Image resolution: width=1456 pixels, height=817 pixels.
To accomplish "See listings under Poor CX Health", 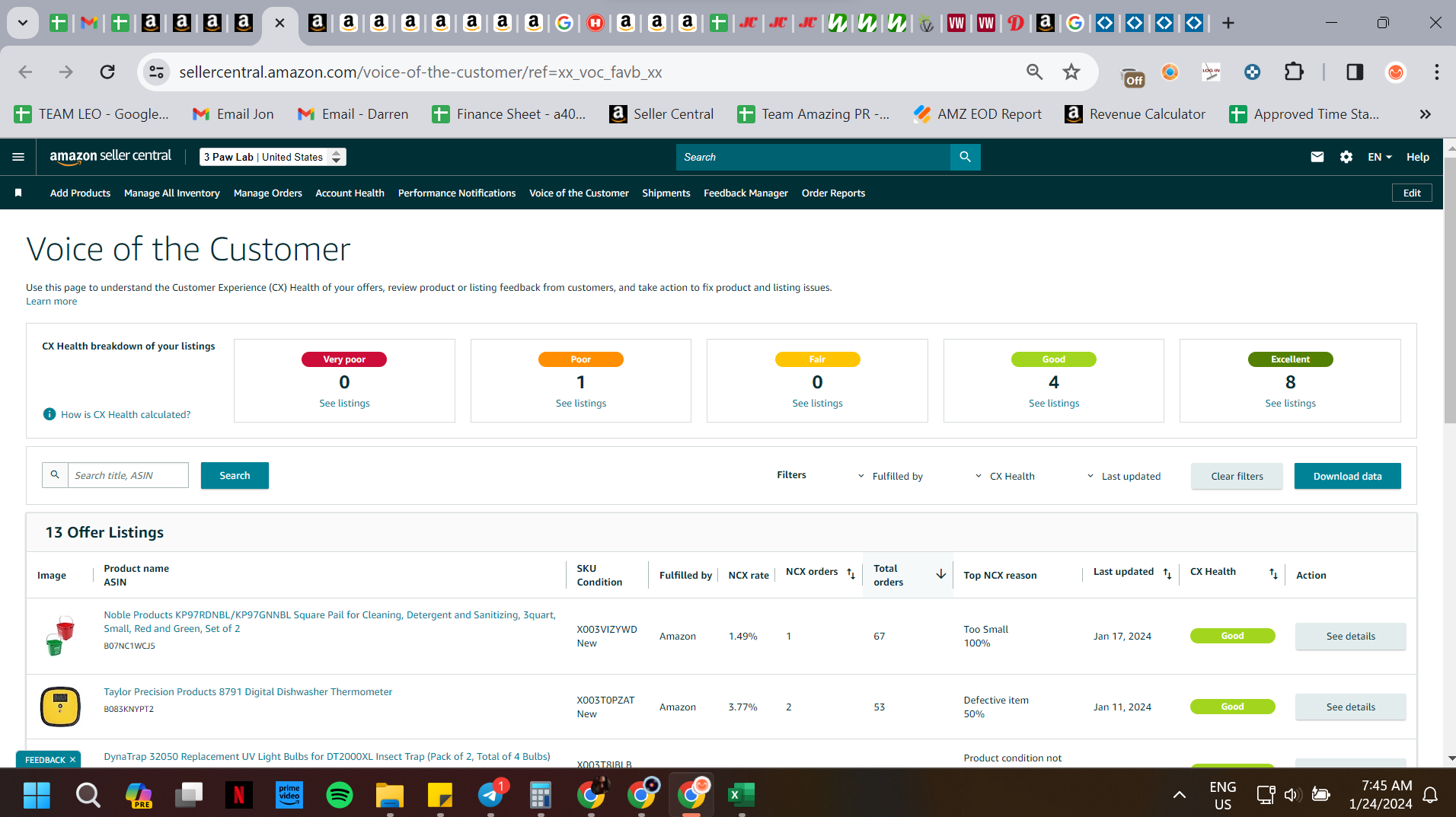I will tap(581, 403).
